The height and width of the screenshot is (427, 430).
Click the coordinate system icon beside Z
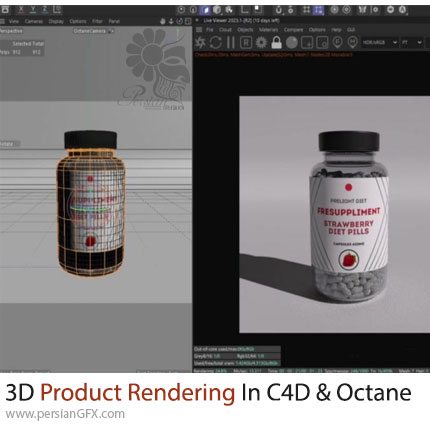57,10
